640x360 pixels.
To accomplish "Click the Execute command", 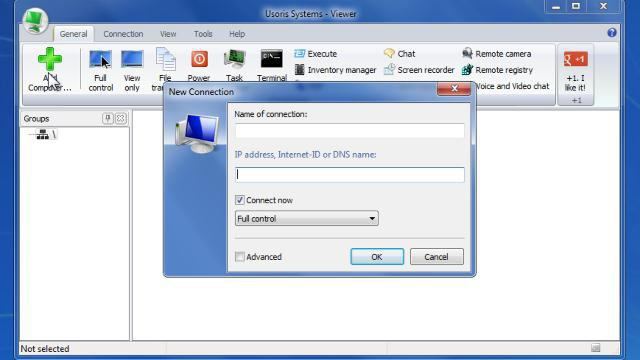I will point(316,54).
